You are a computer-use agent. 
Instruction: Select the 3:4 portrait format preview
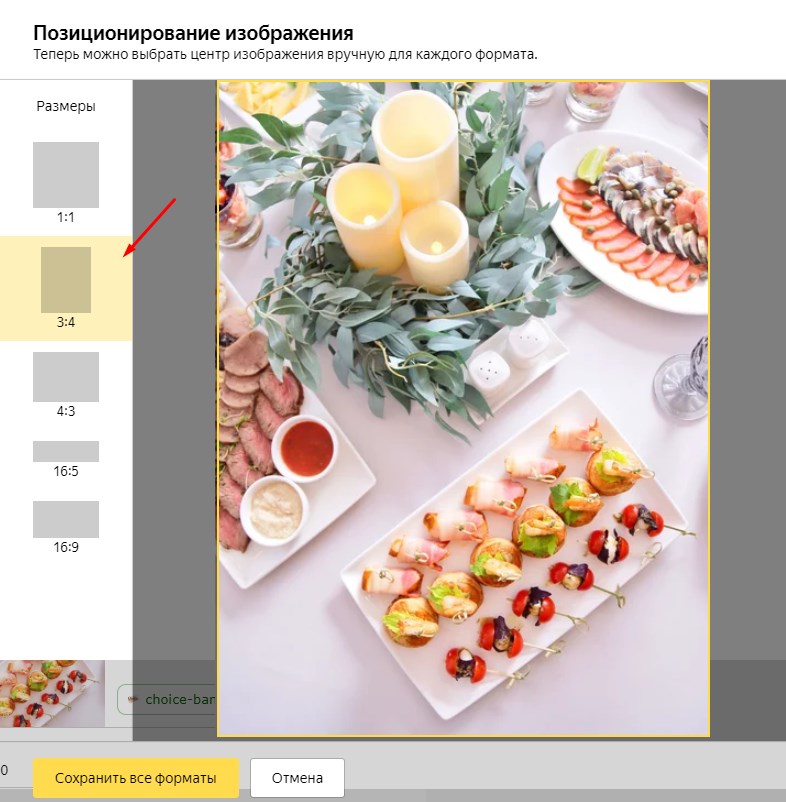coord(66,280)
